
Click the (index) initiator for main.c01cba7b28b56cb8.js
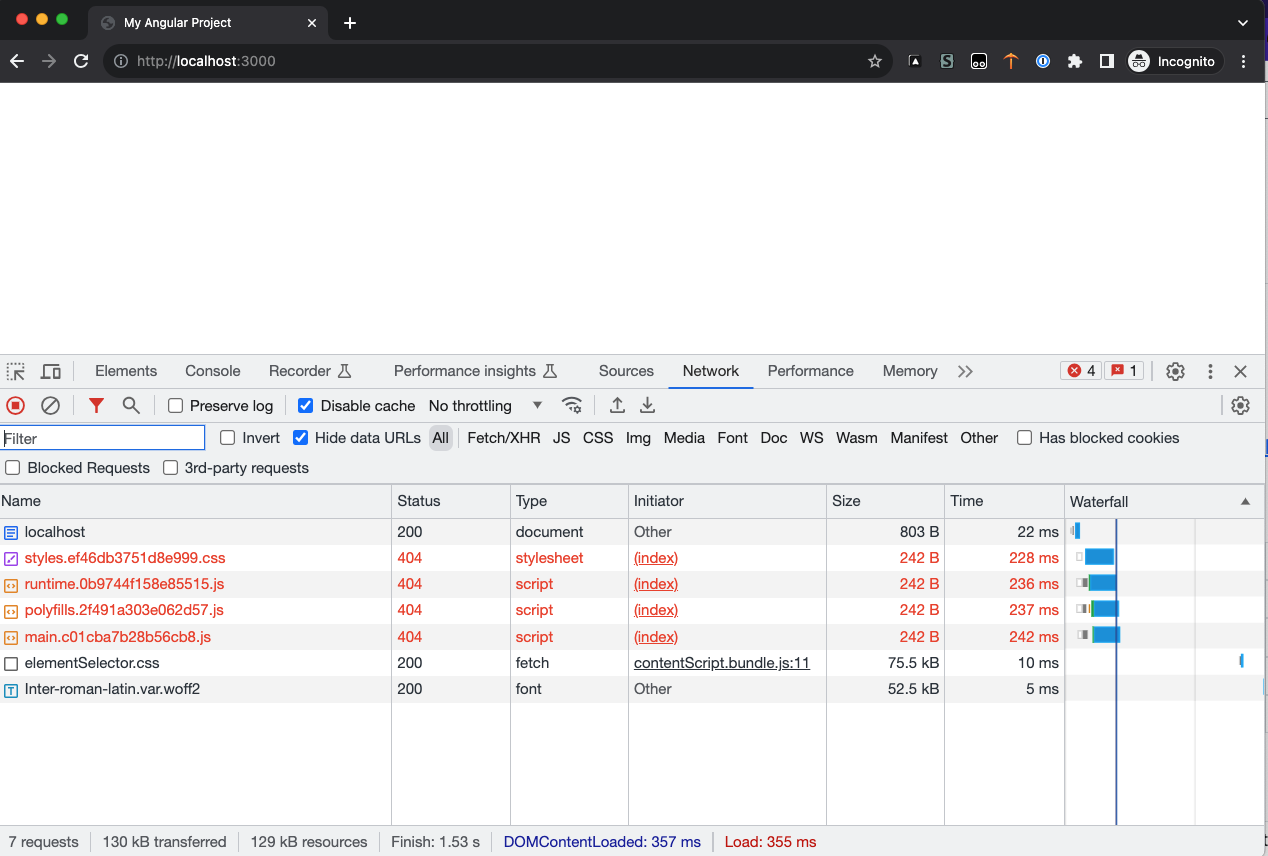tap(655, 636)
